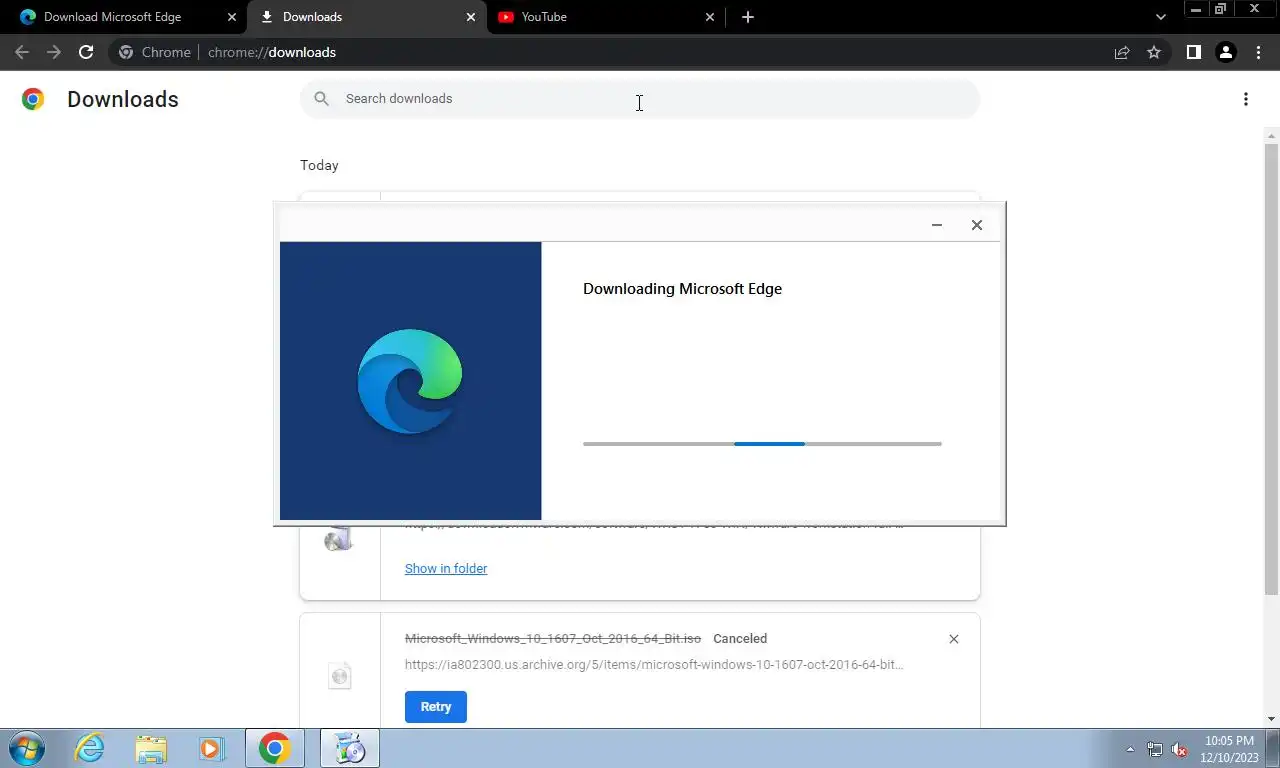Open Chrome three-dot menu in toolbar
The width and height of the screenshot is (1280, 768).
point(1258,52)
